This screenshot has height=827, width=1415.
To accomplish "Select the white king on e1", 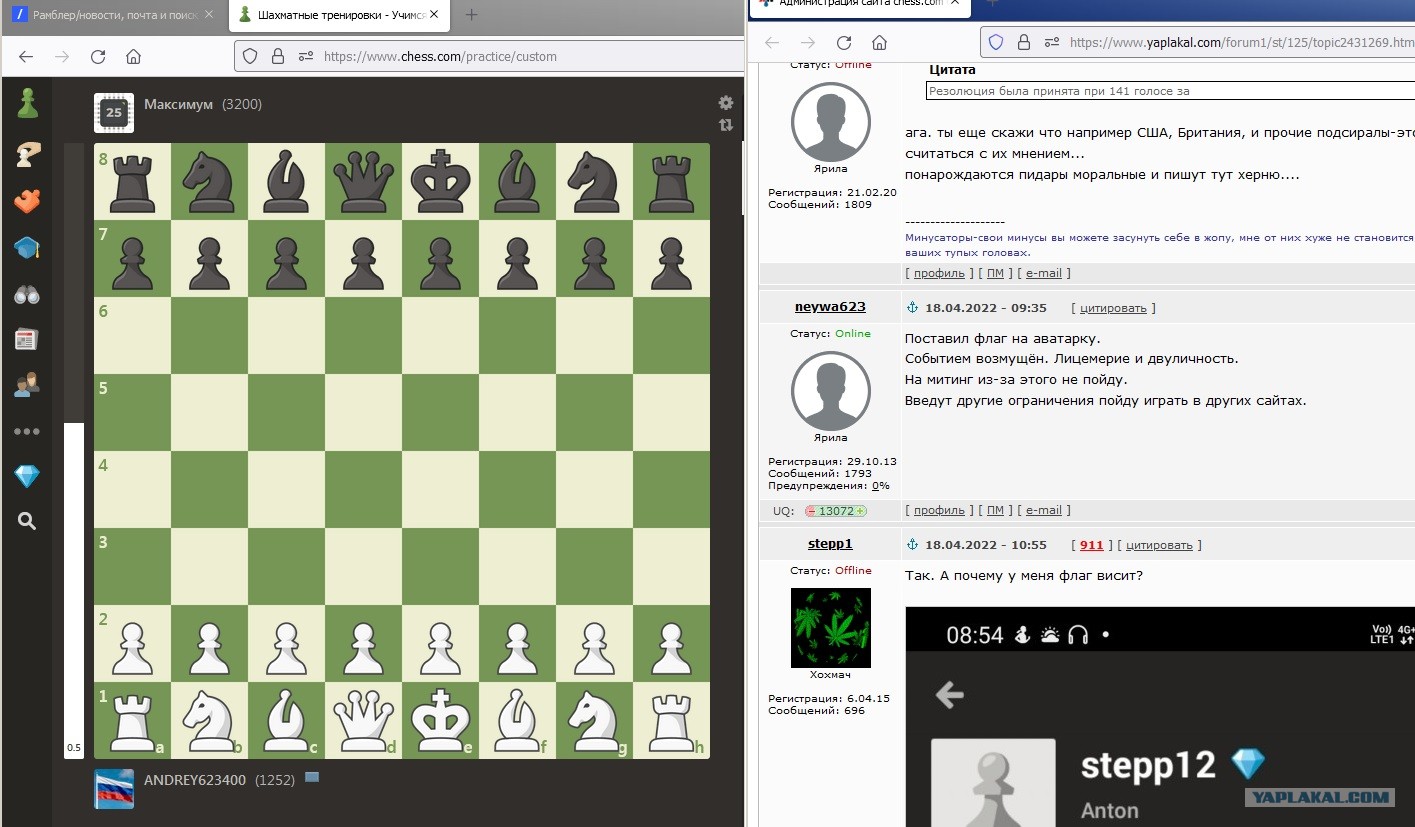I will (x=440, y=720).
